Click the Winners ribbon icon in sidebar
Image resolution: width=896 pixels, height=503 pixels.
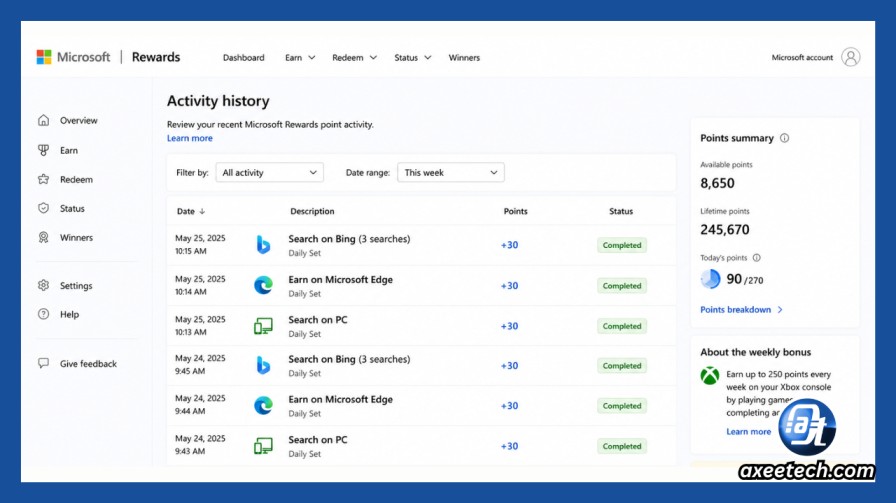tap(43, 237)
